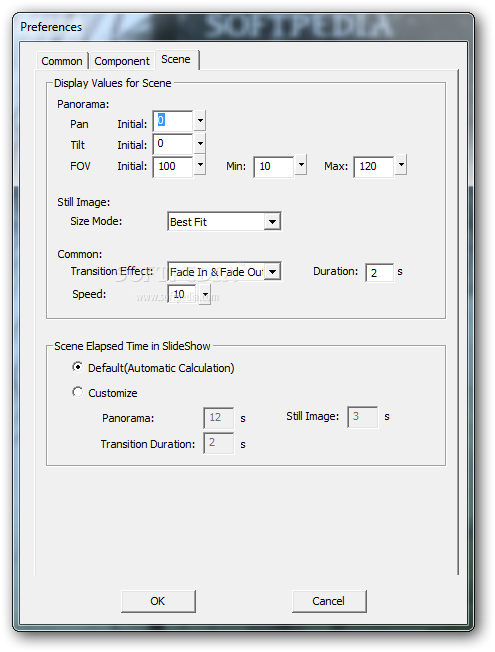The width and height of the screenshot is (495, 652).
Task: Open the Transition Effect dropdown
Action: 224,272
